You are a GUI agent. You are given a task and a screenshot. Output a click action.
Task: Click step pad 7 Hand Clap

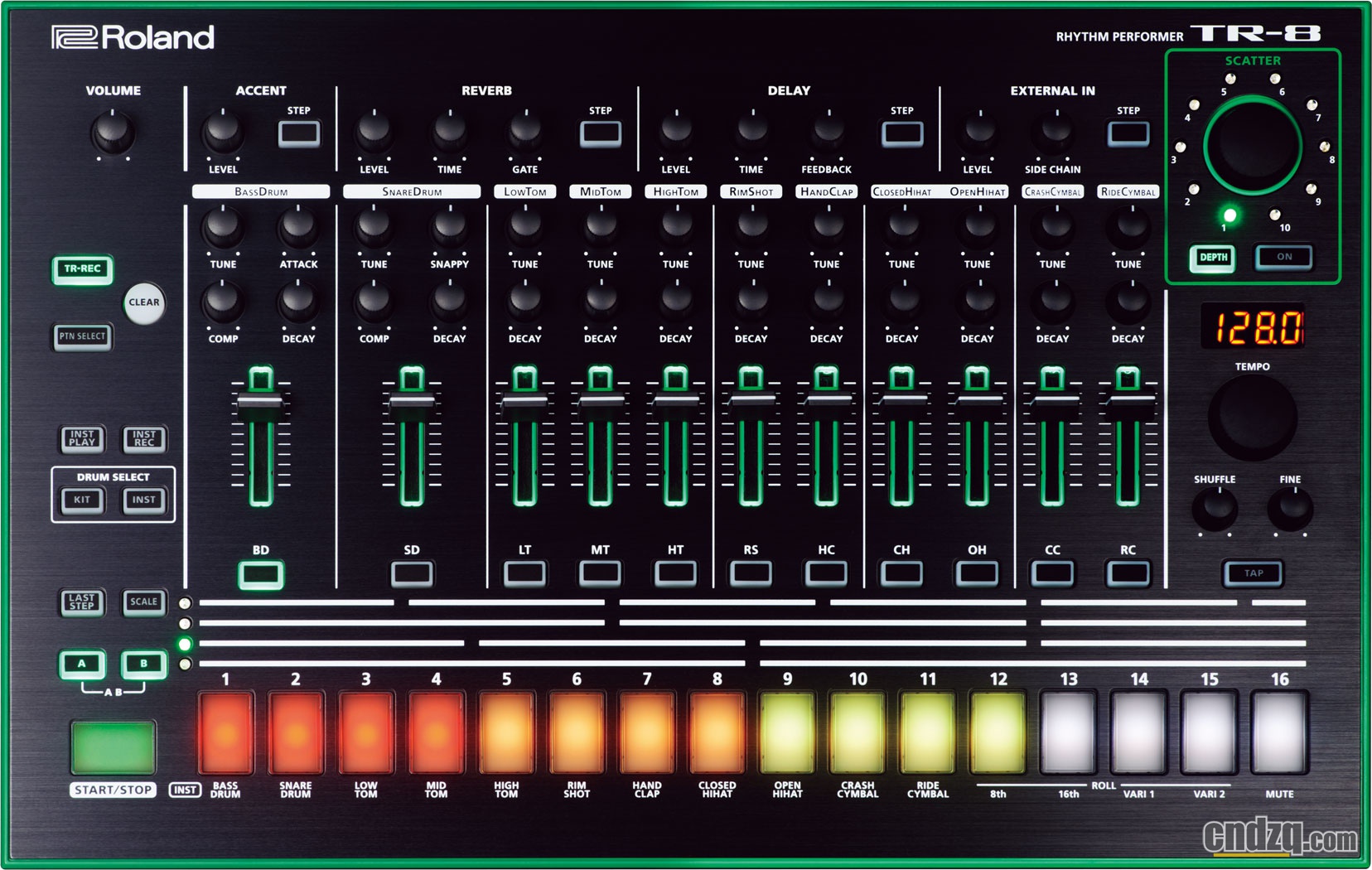tap(647, 733)
